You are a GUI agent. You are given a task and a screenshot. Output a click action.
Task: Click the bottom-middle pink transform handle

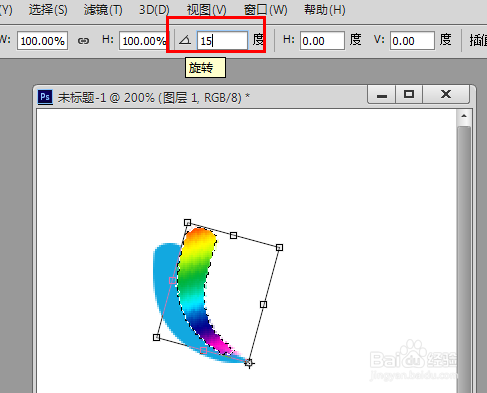pos(203,350)
